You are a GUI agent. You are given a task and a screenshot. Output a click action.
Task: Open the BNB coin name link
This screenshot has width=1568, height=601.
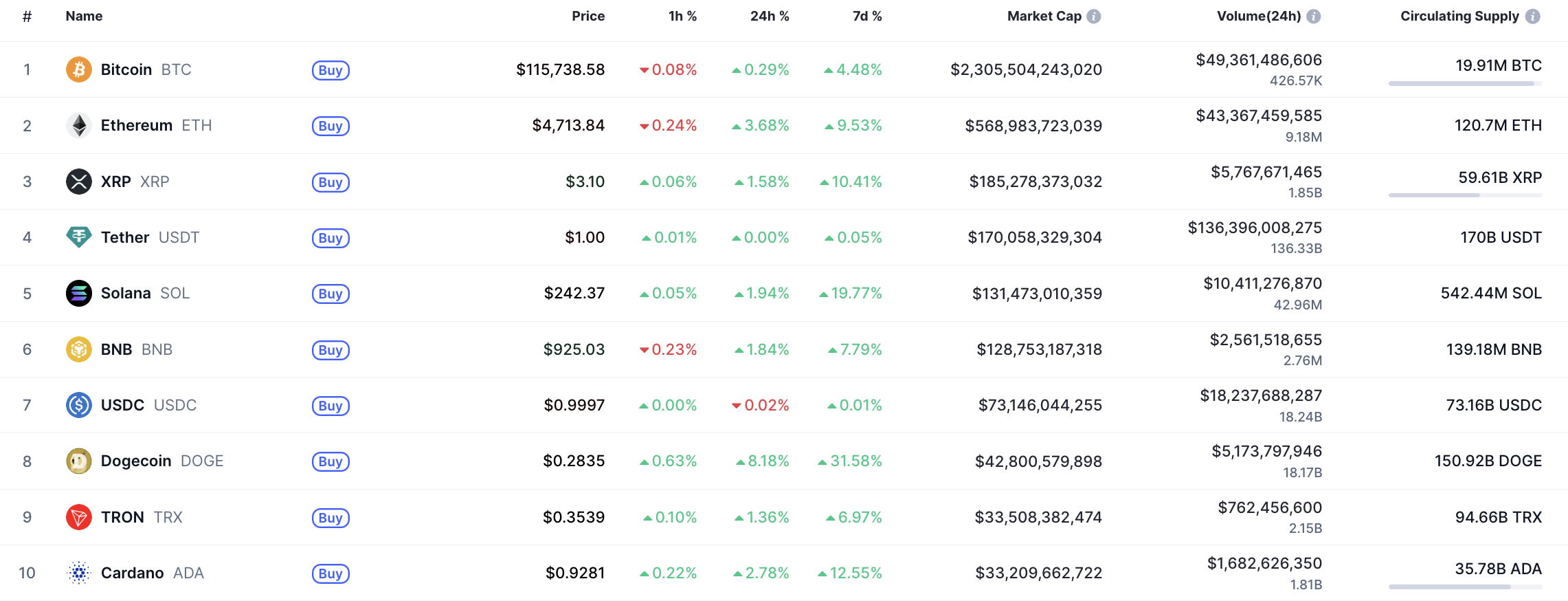pos(116,349)
